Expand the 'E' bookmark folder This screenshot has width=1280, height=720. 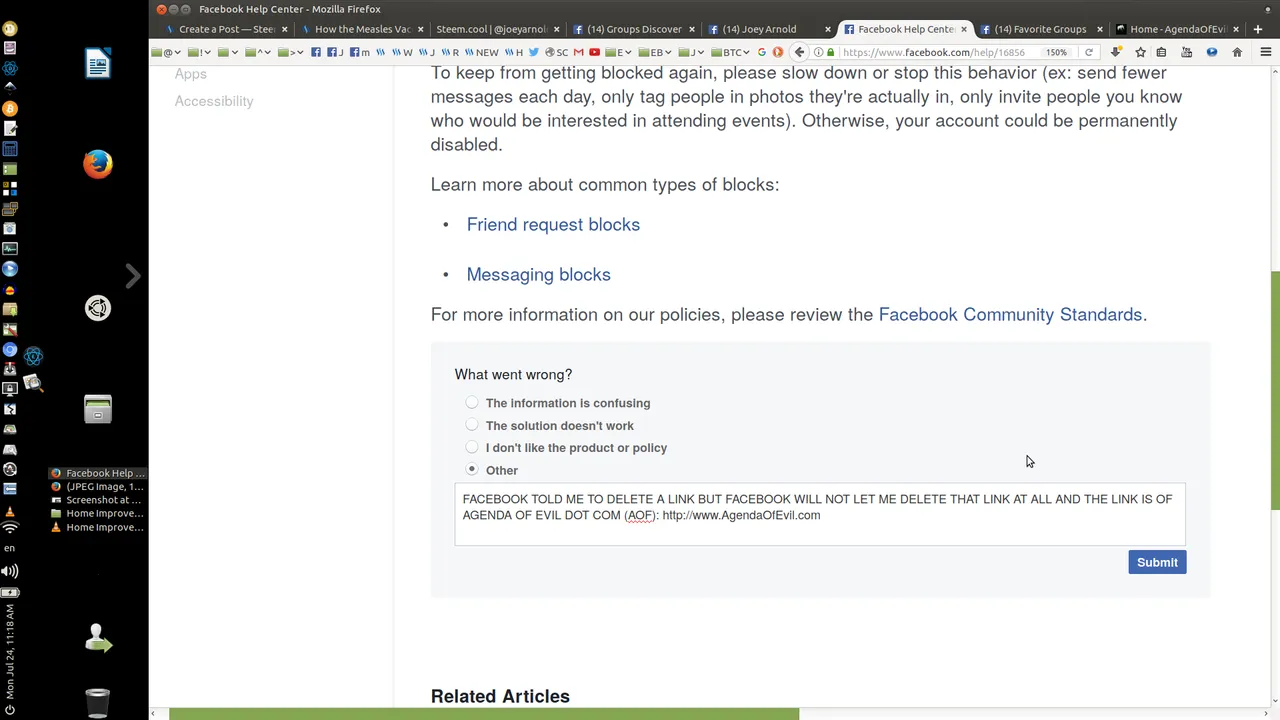[618, 52]
